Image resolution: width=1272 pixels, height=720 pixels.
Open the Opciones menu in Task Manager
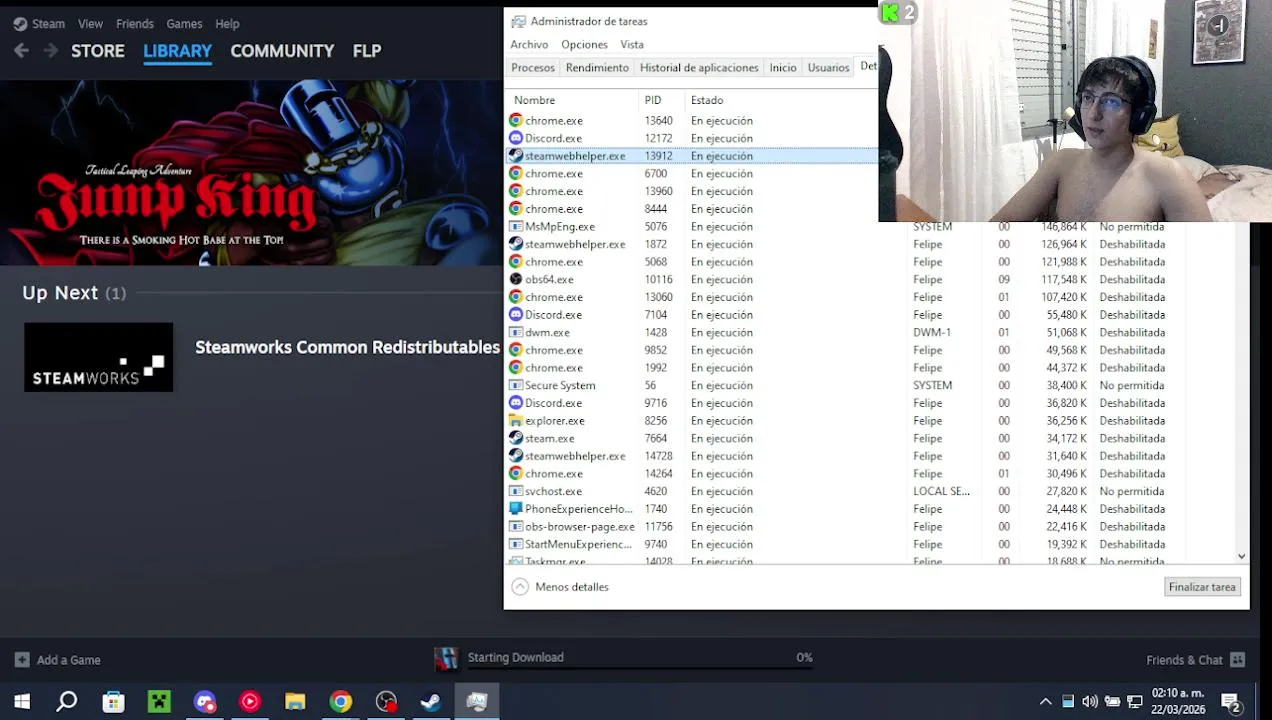pyautogui.click(x=584, y=44)
